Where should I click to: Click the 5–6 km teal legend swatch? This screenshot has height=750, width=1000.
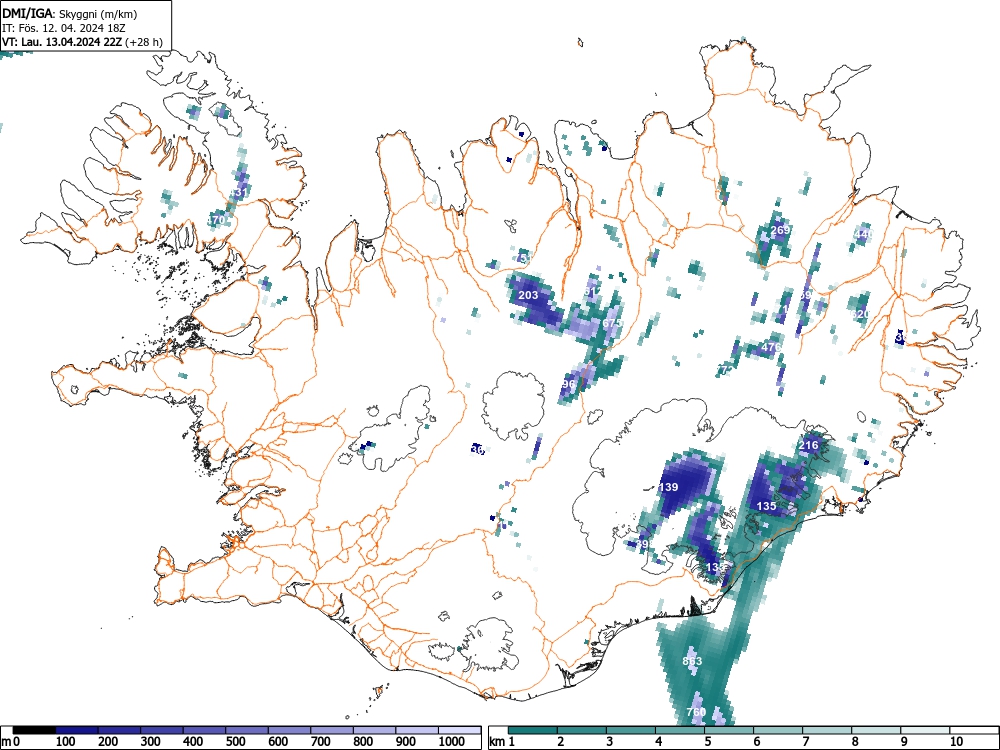pyautogui.click(x=729, y=730)
